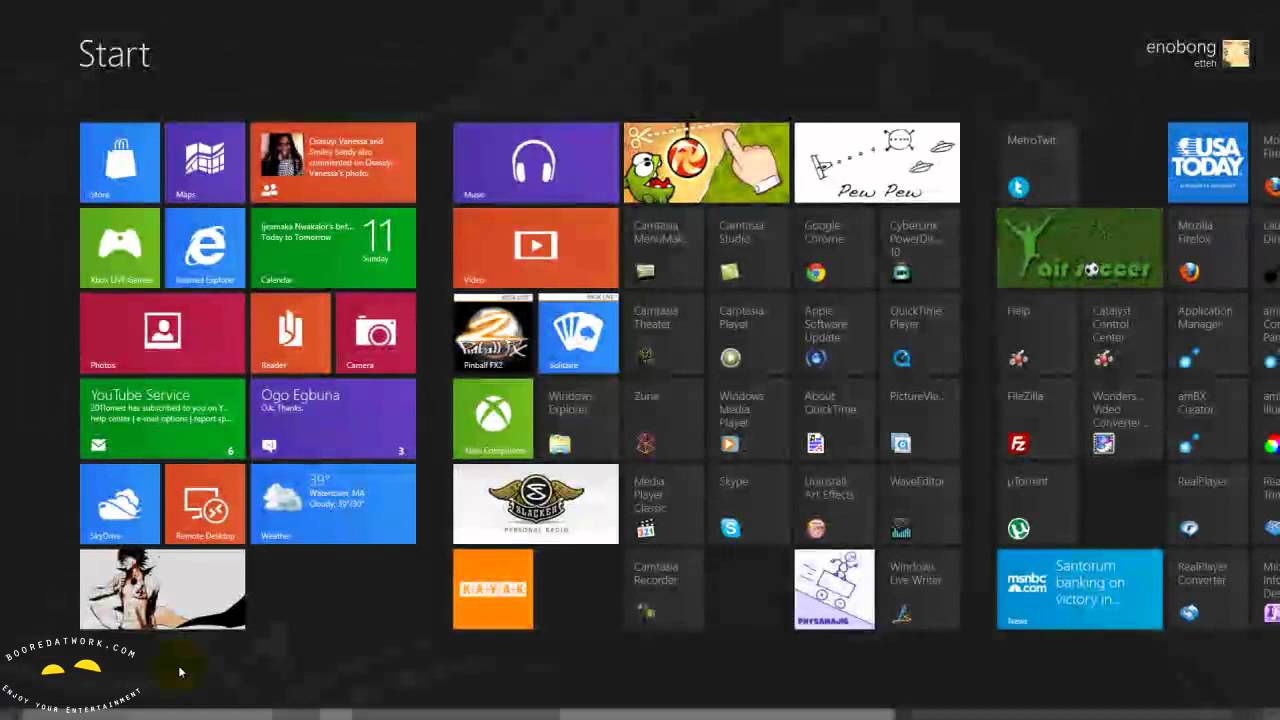Open the Reader tile
The height and width of the screenshot is (720, 1280).
tap(290, 333)
